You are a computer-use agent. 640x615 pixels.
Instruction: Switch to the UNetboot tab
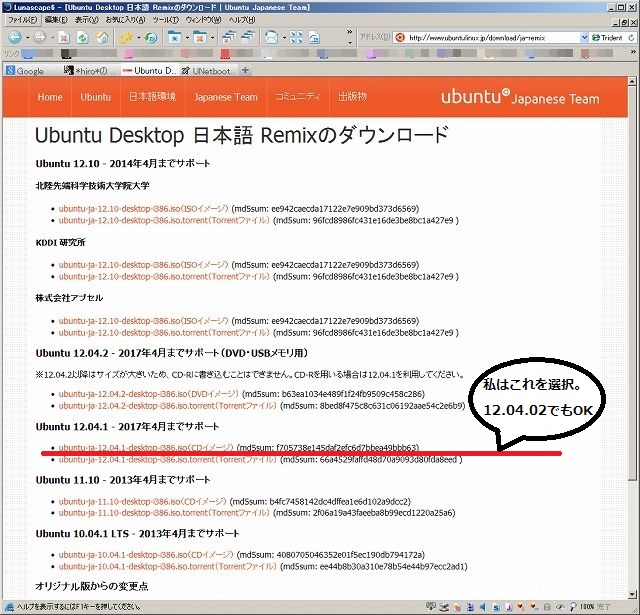coord(208,71)
